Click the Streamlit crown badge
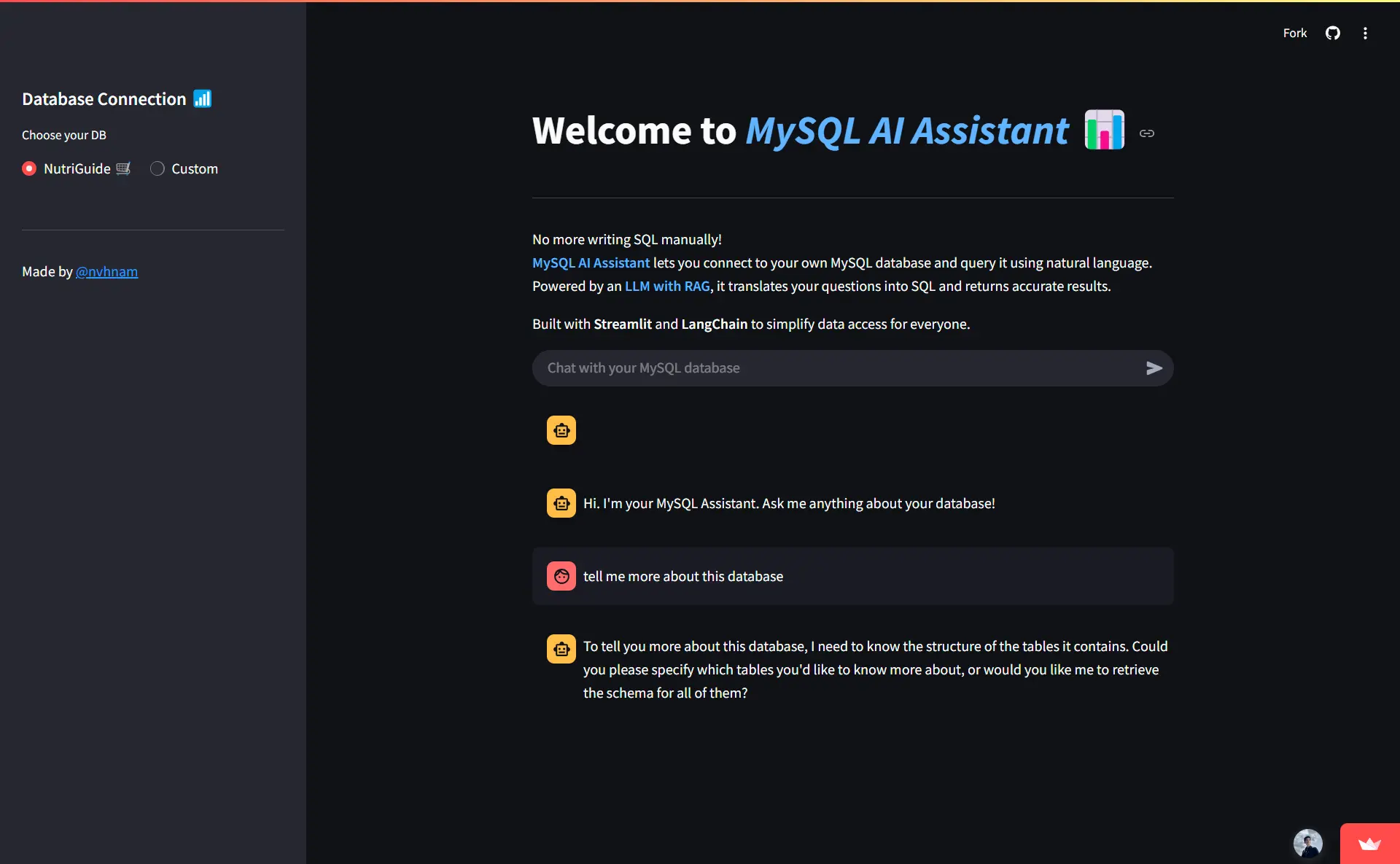 coord(1369,844)
